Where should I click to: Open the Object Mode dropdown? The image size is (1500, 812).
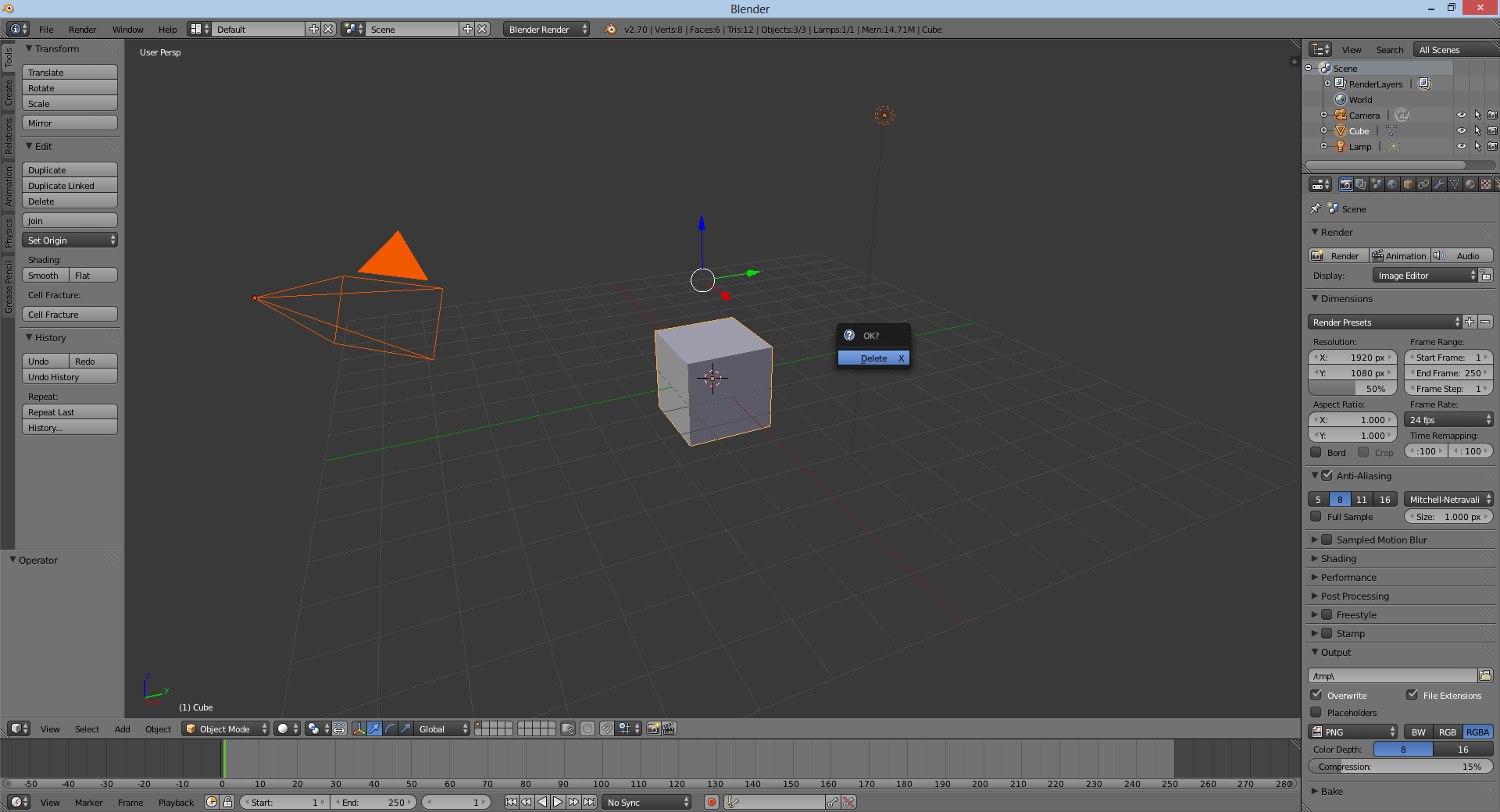point(225,728)
